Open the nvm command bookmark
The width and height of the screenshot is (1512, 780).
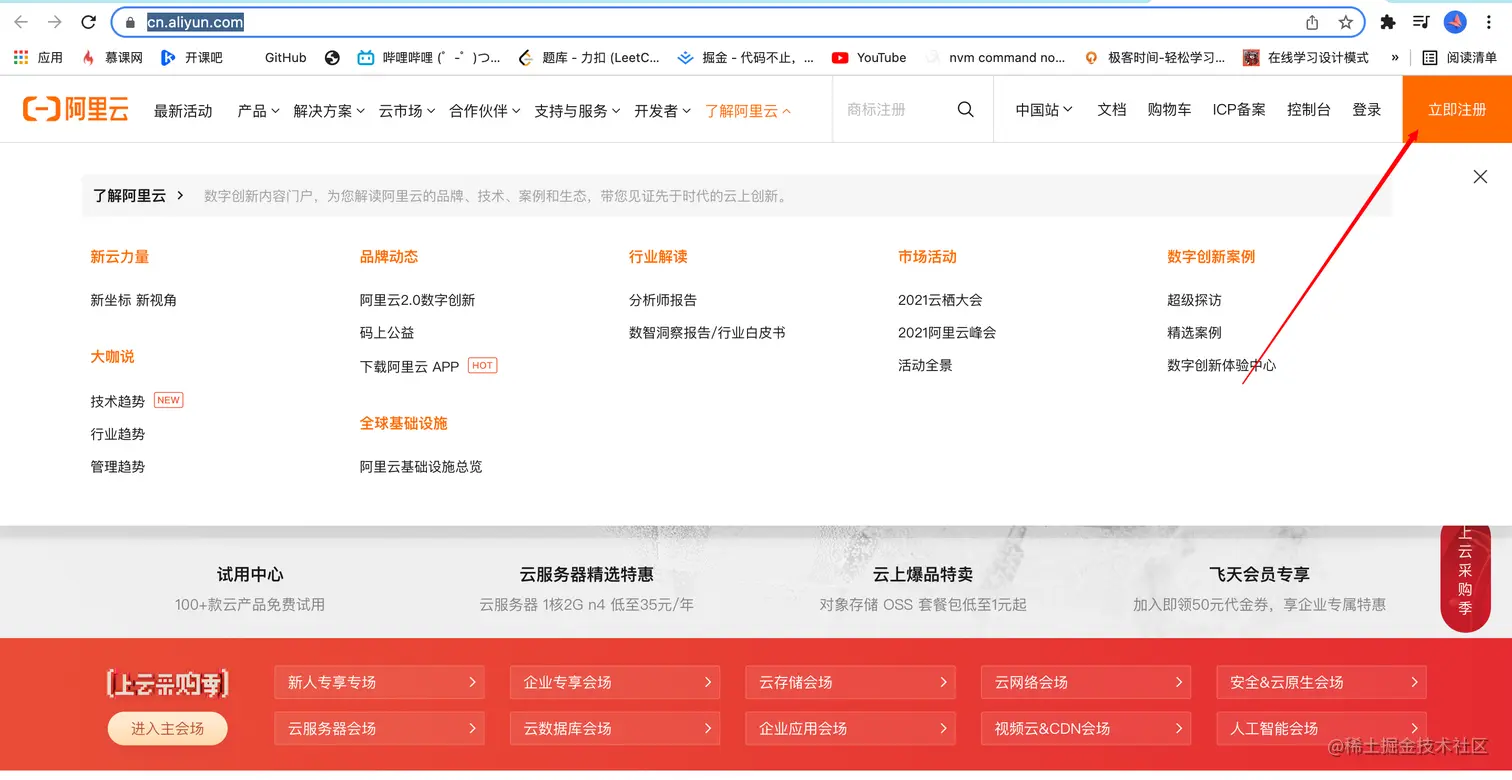996,58
